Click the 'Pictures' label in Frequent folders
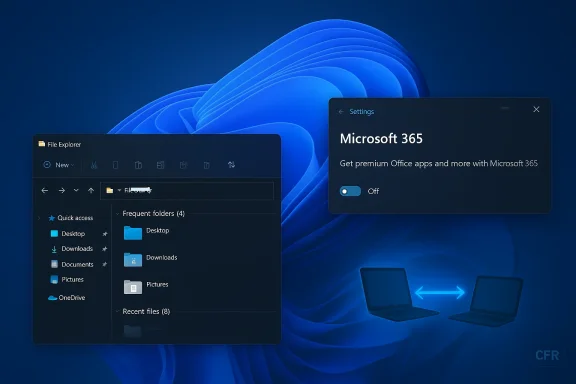The image size is (576, 384). click(157, 284)
